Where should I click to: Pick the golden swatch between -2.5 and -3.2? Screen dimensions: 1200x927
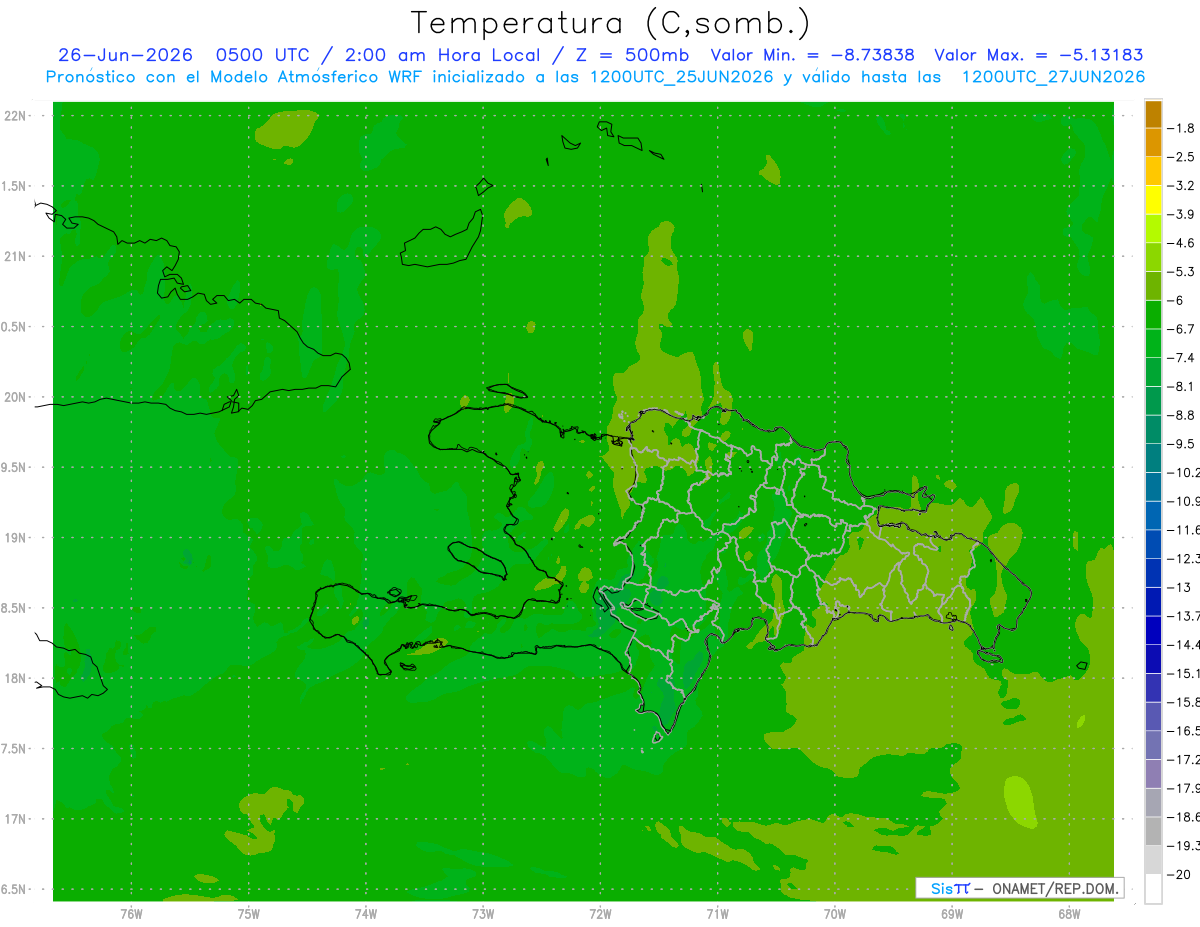(x=1153, y=171)
